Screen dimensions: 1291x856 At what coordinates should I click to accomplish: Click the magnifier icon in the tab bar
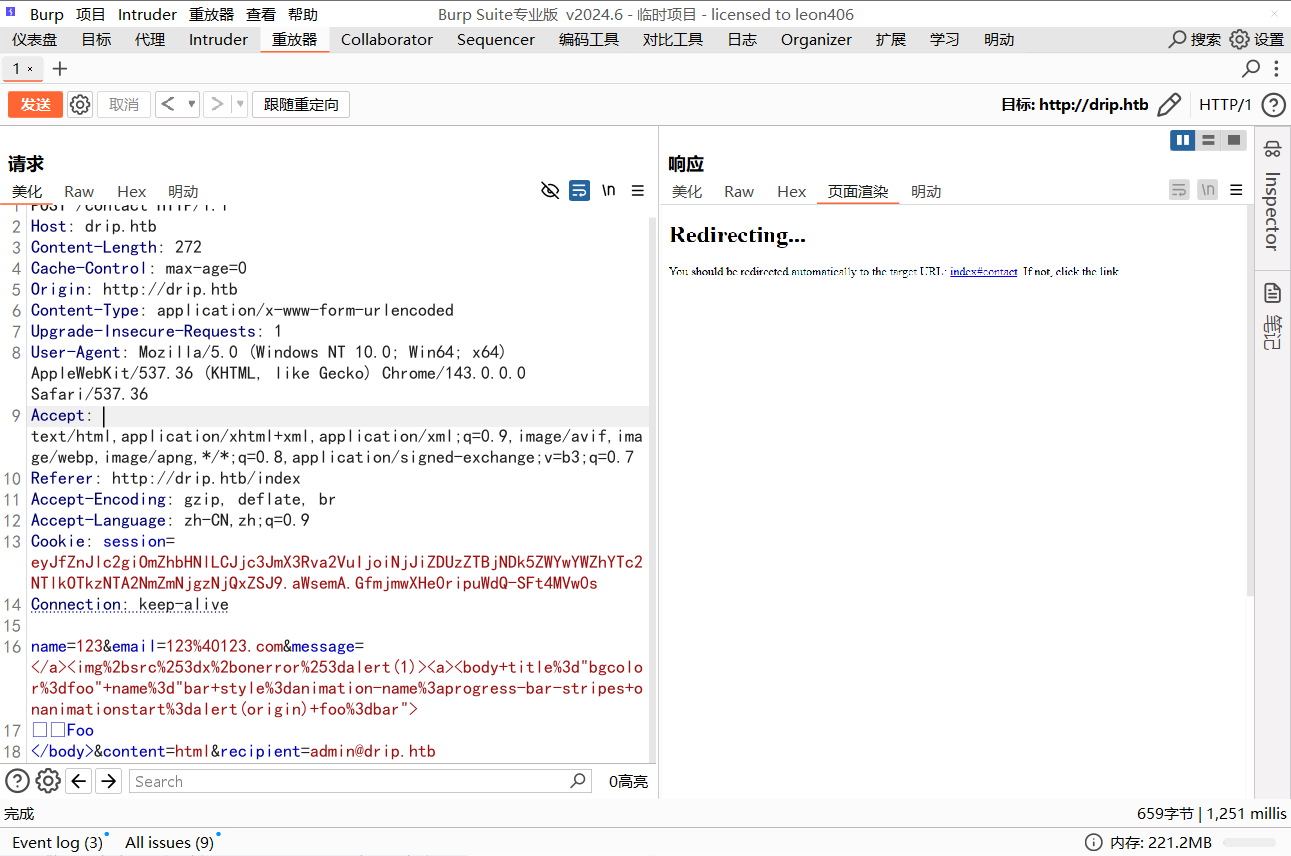click(1250, 69)
